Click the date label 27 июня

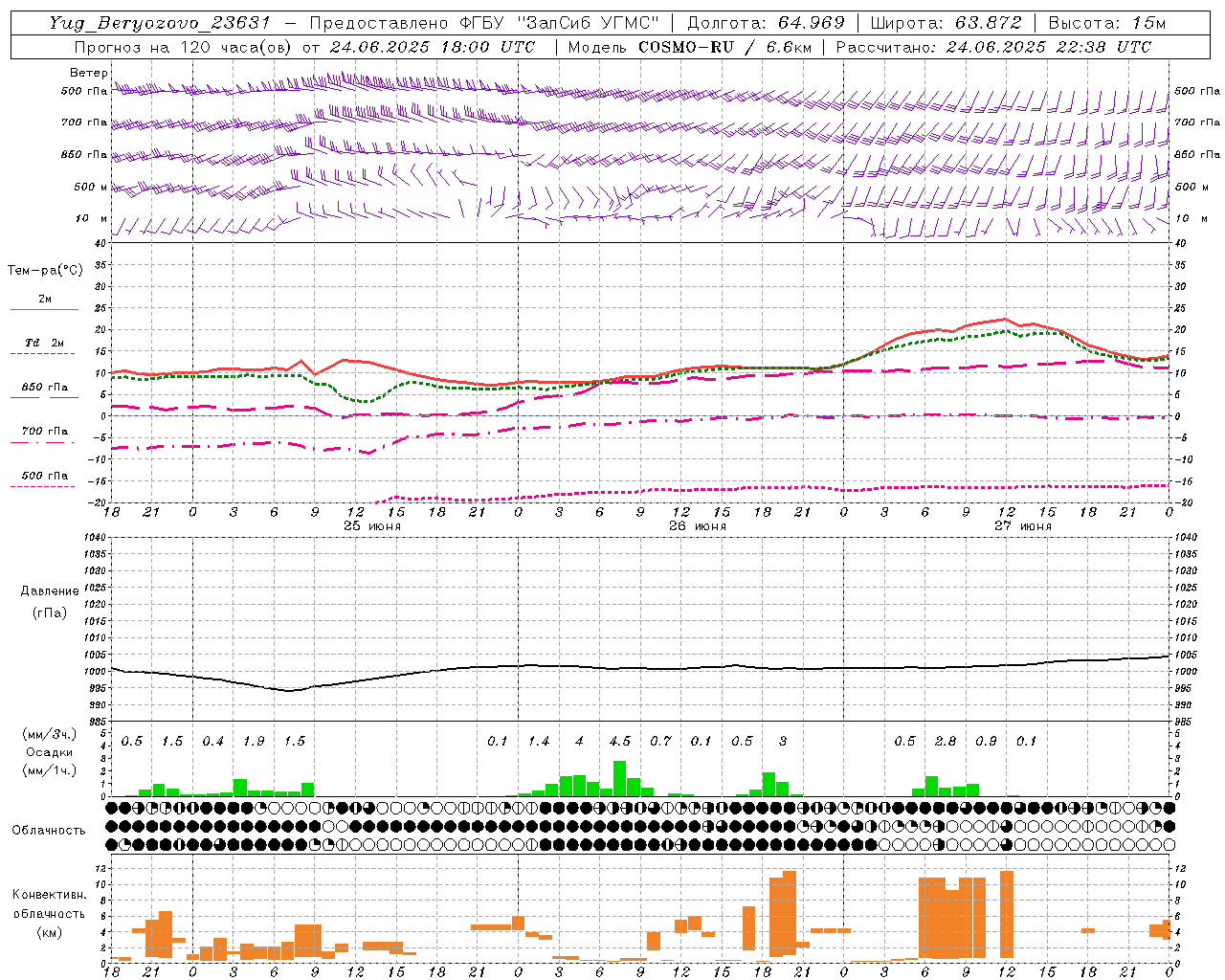click(x=1023, y=526)
